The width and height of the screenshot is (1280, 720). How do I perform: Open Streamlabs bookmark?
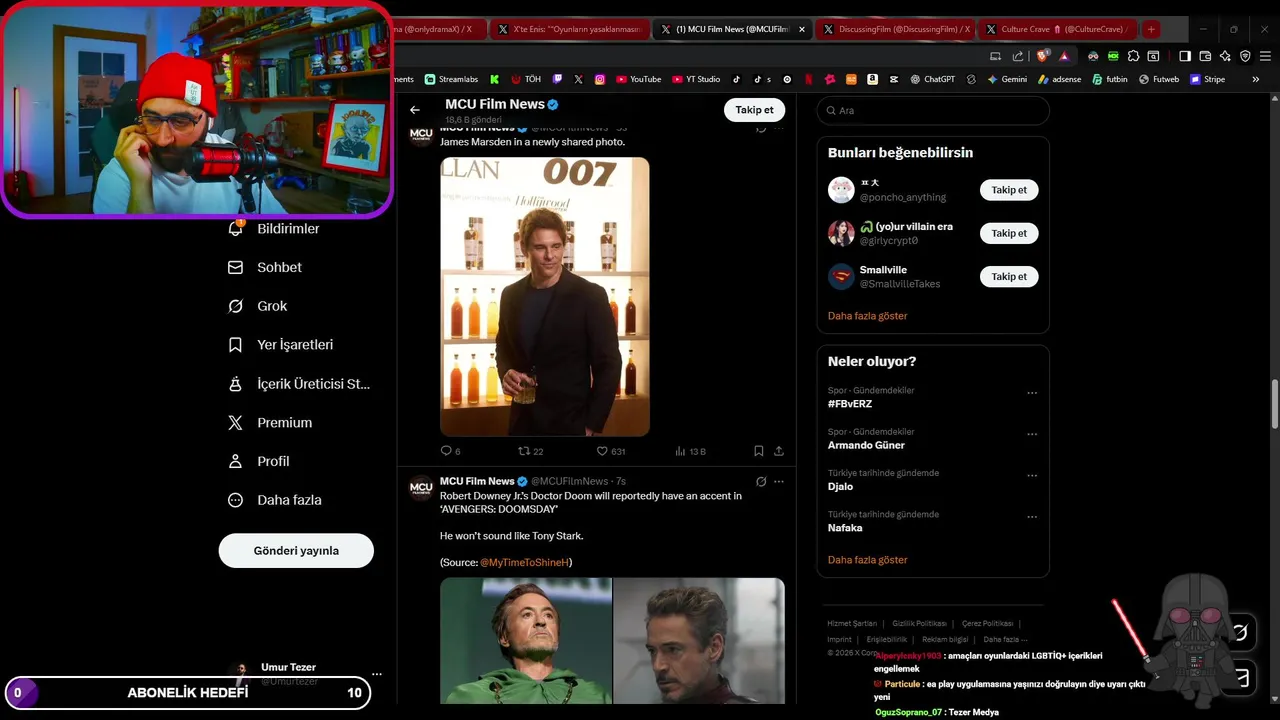[451, 79]
